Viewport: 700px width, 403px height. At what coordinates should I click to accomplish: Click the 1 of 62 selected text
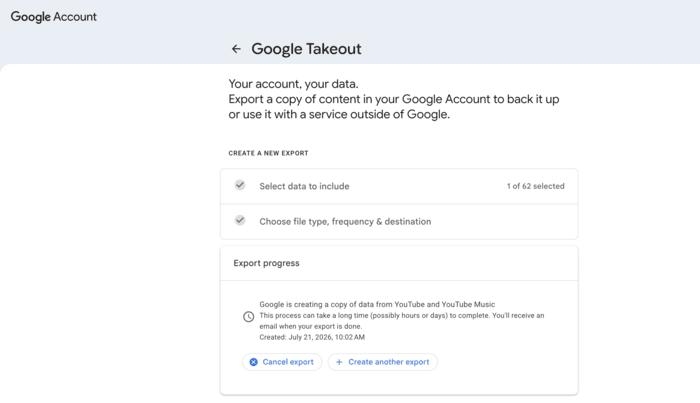(535, 186)
